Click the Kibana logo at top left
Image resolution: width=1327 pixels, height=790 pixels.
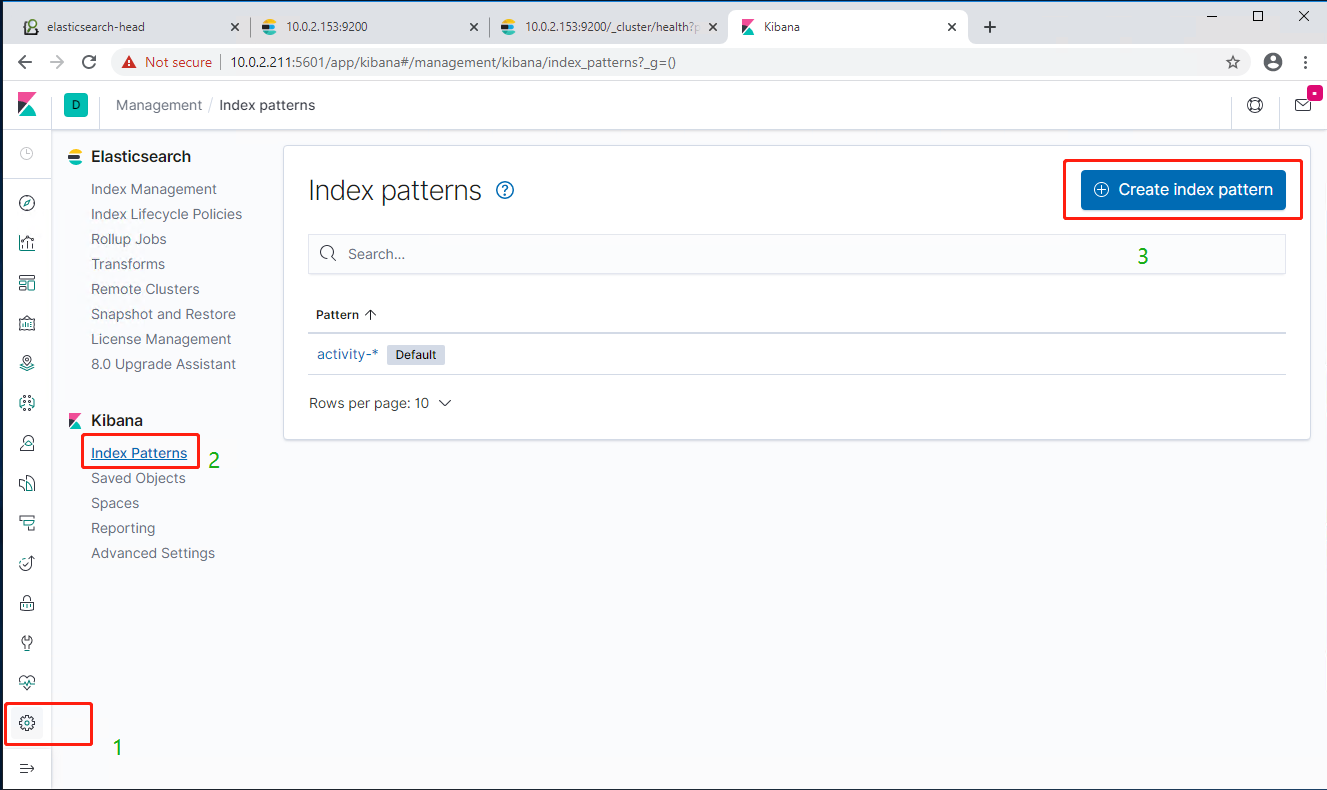click(27, 104)
